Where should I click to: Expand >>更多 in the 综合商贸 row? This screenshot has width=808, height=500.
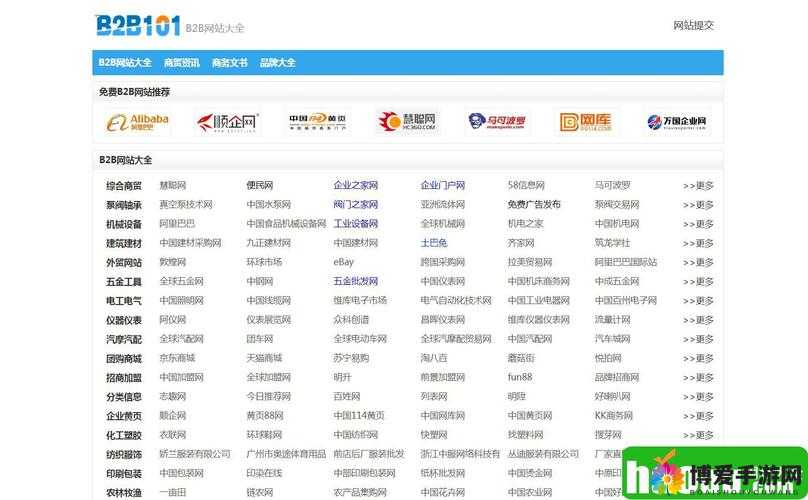(698, 186)
